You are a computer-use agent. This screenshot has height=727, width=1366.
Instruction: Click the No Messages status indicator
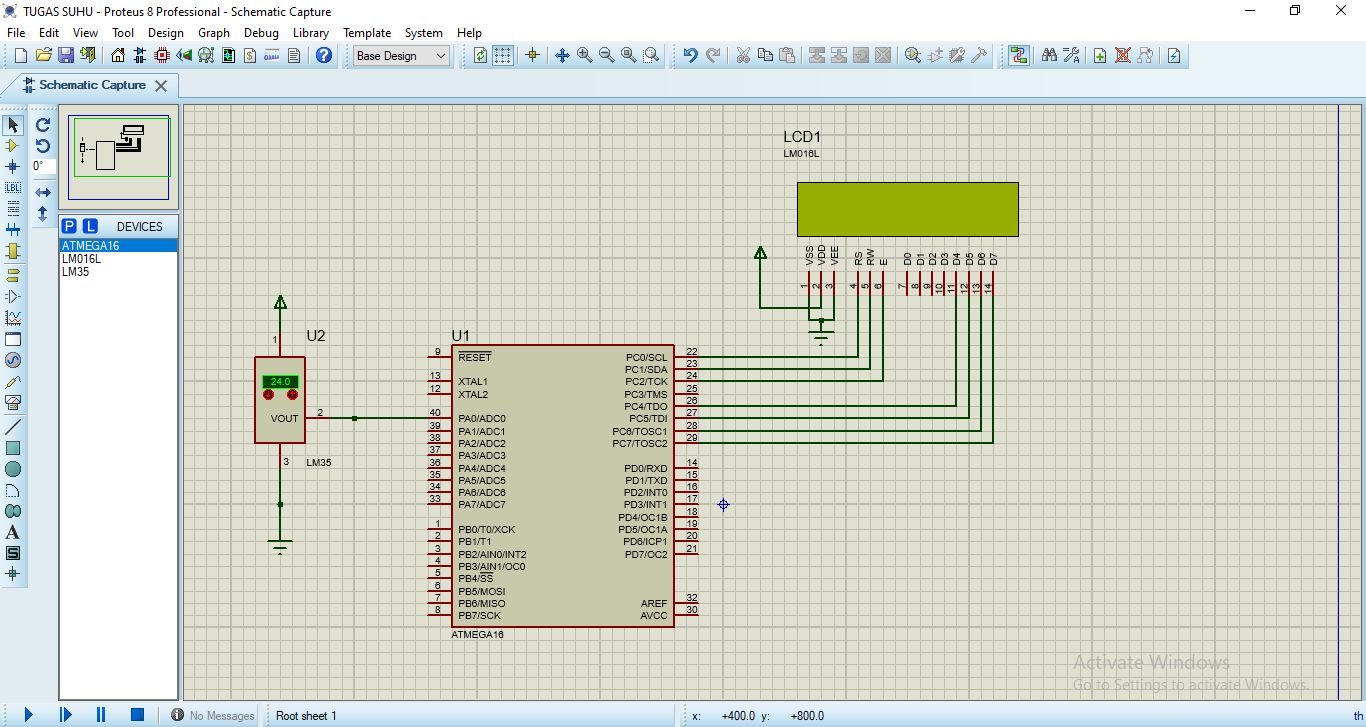tap(212, 715)
